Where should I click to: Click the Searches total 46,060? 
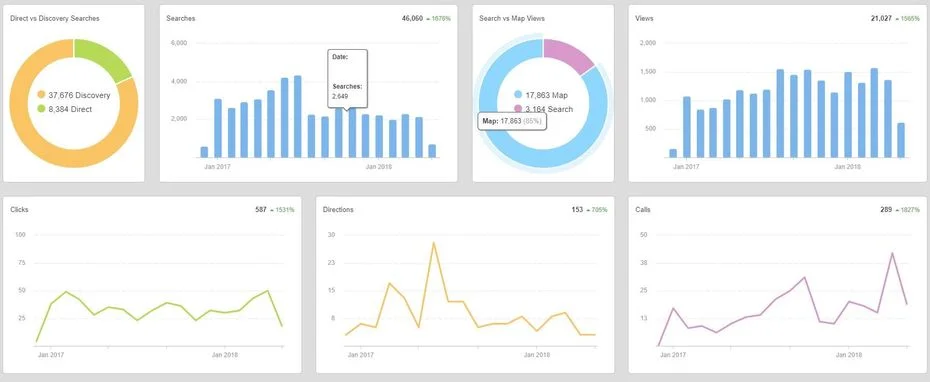tap(412, 18)
